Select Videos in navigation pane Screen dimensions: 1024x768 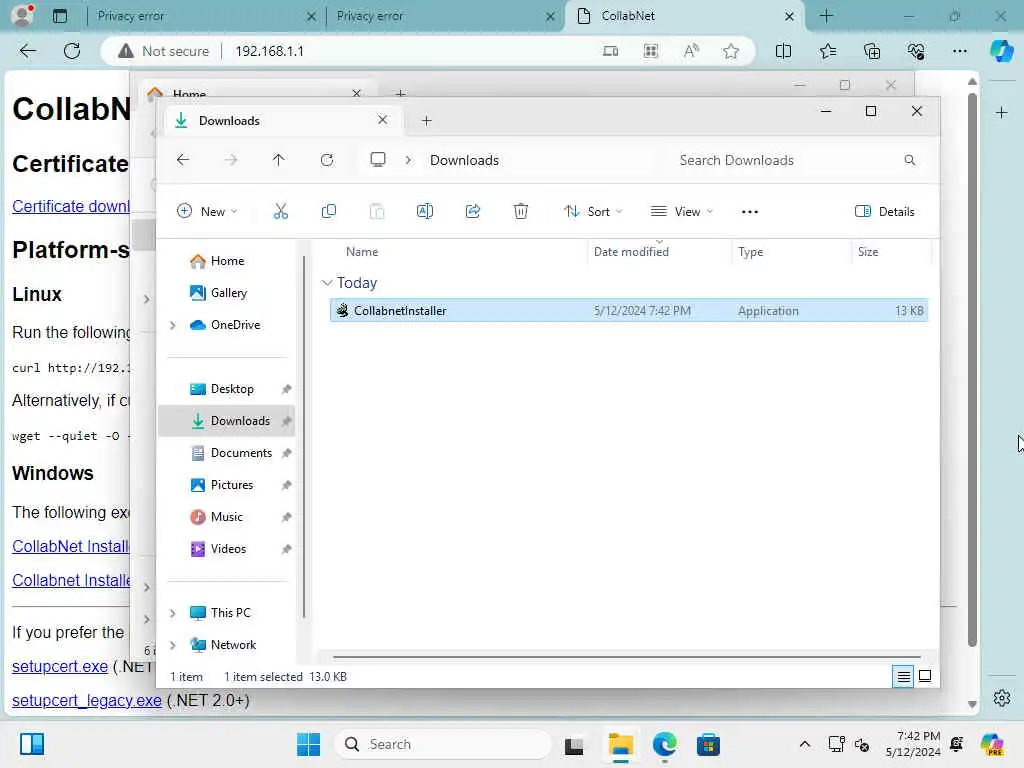click(x=226, y=549)
